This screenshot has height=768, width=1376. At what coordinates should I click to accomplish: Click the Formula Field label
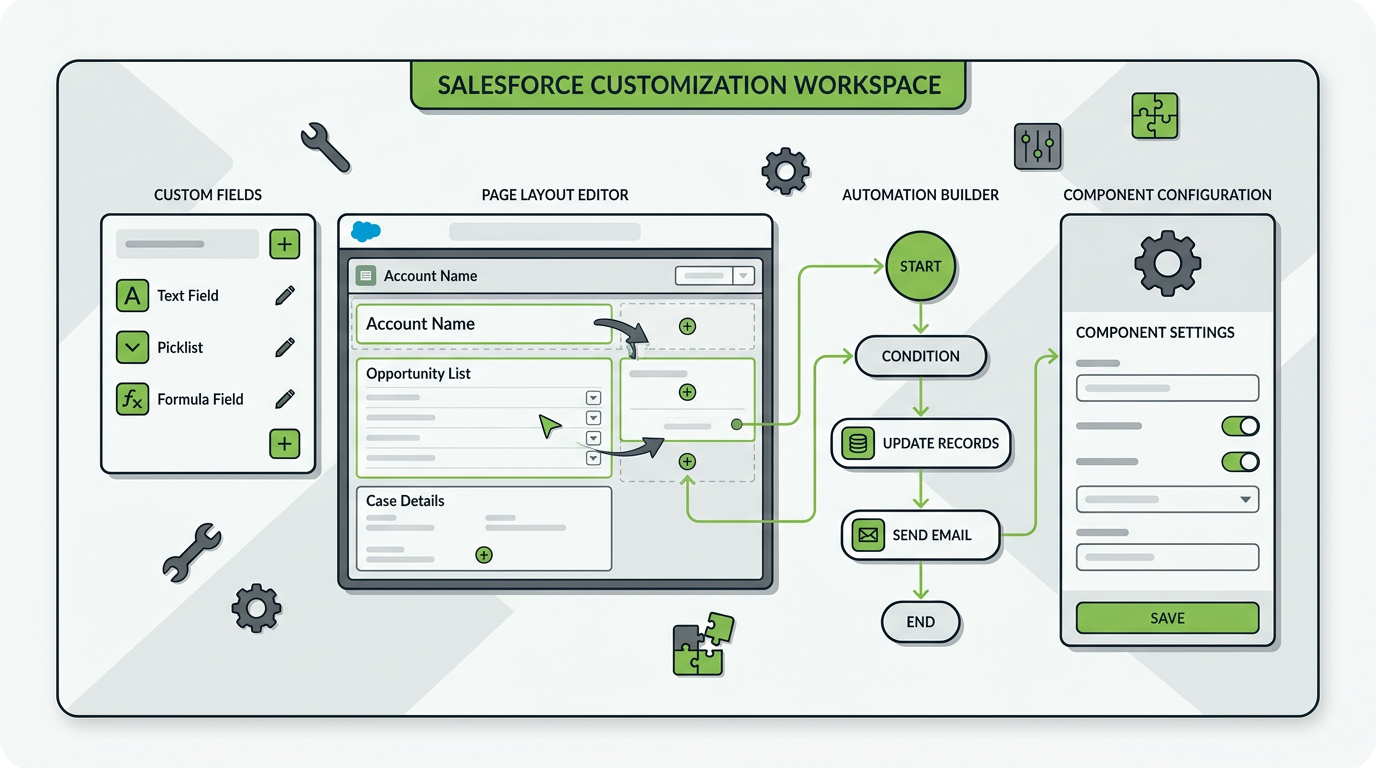200,399
